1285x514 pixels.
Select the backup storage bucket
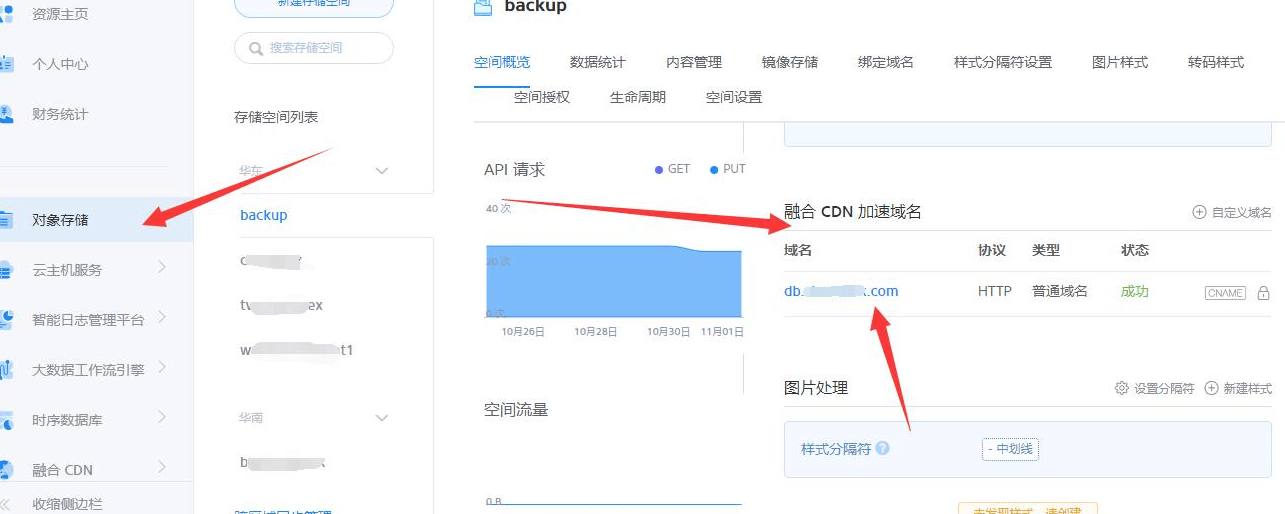tap(264, 215)
